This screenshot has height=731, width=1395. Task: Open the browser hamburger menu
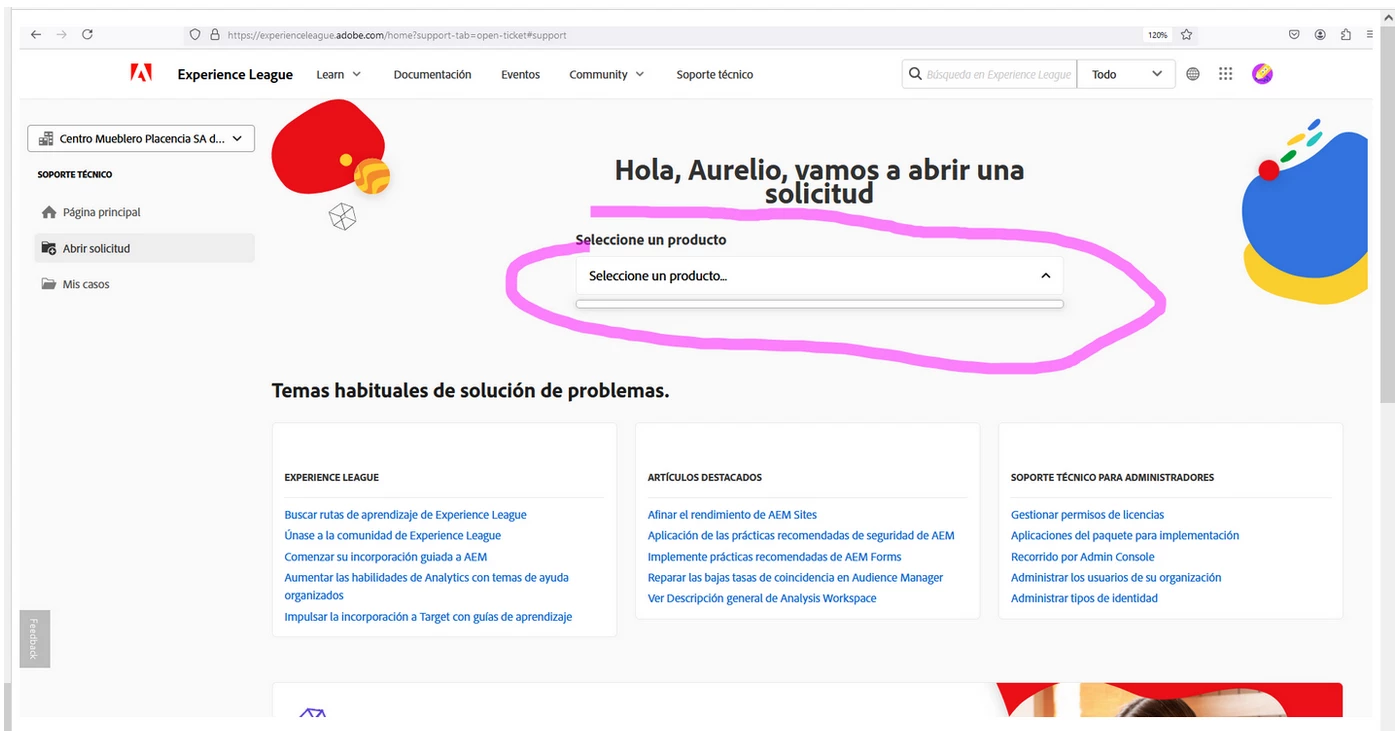point(1370,34)
